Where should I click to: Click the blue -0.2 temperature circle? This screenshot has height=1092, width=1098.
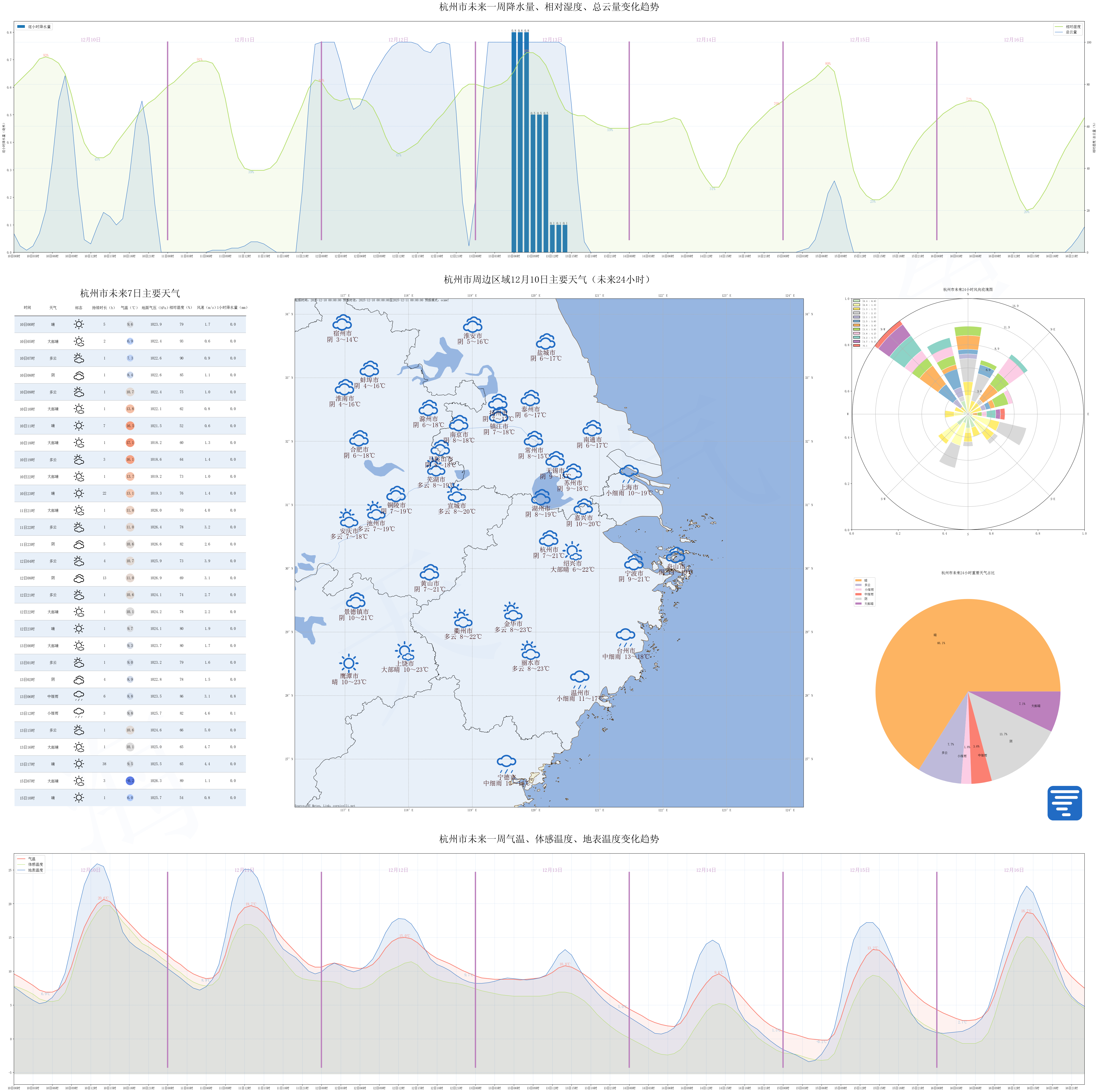[130, 781]
